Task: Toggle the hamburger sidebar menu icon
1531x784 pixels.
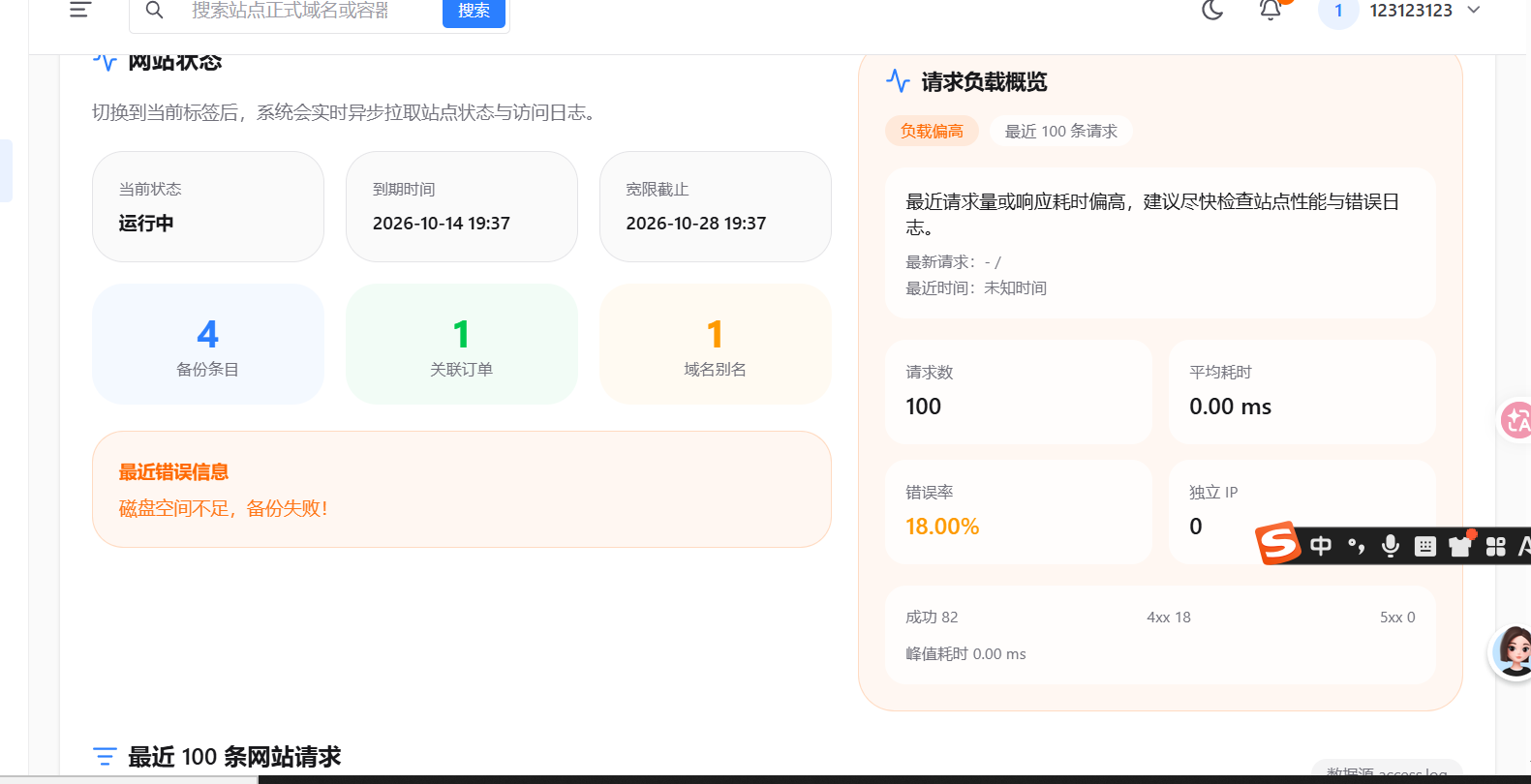Action: point(80,10)
